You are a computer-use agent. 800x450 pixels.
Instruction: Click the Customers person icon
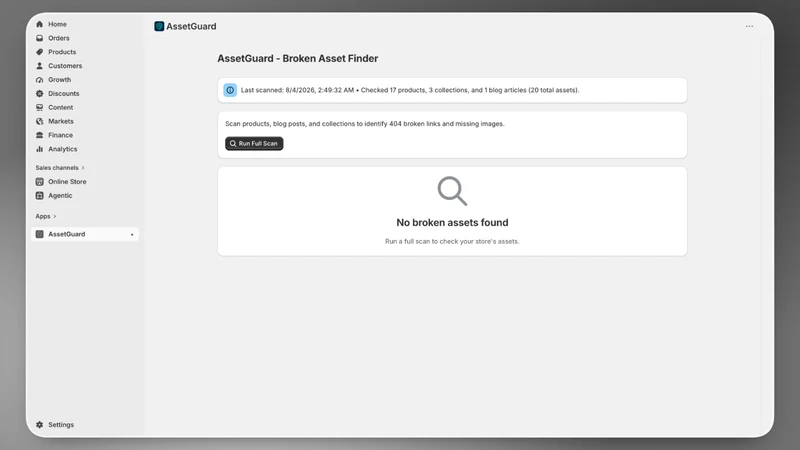coord(39,66)
